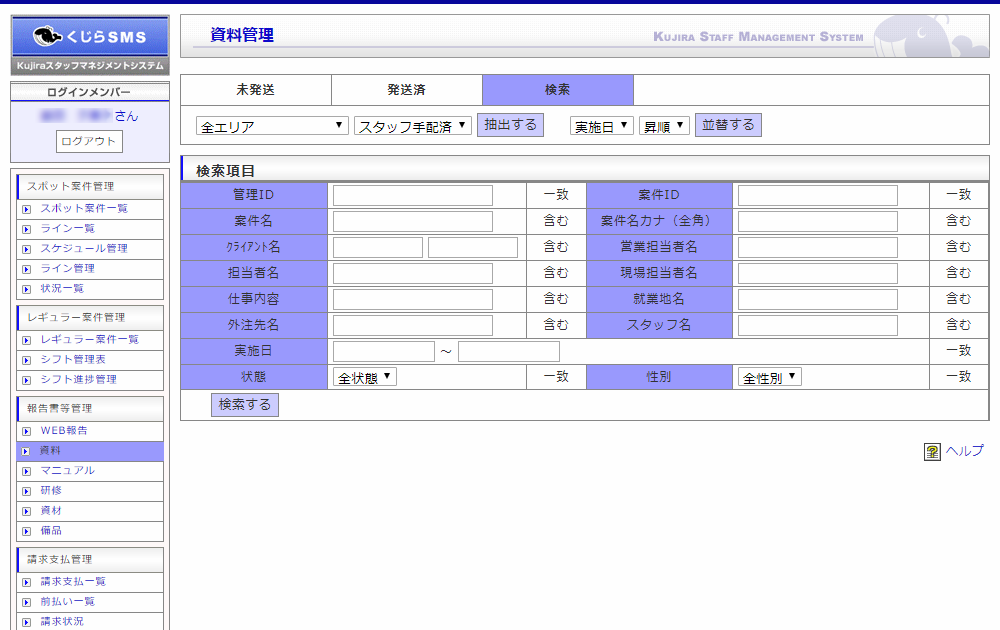The height and width of the screenshot is (630, 1000).
Task: Switch to the 発送済 tab
Action: [406, 90]
